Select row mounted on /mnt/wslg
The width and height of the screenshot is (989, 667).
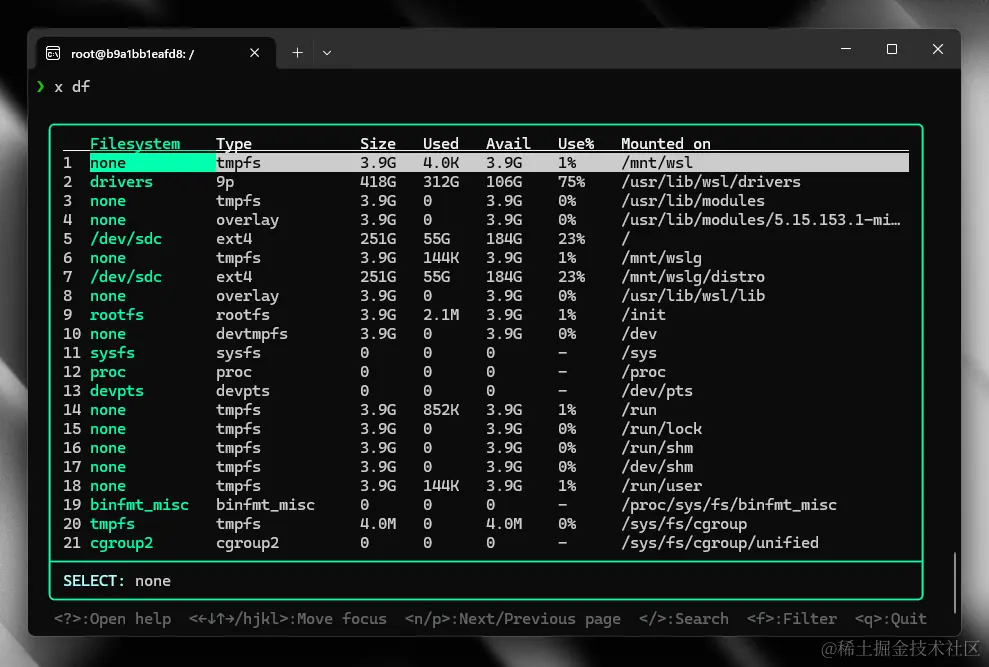pos(486,257)
